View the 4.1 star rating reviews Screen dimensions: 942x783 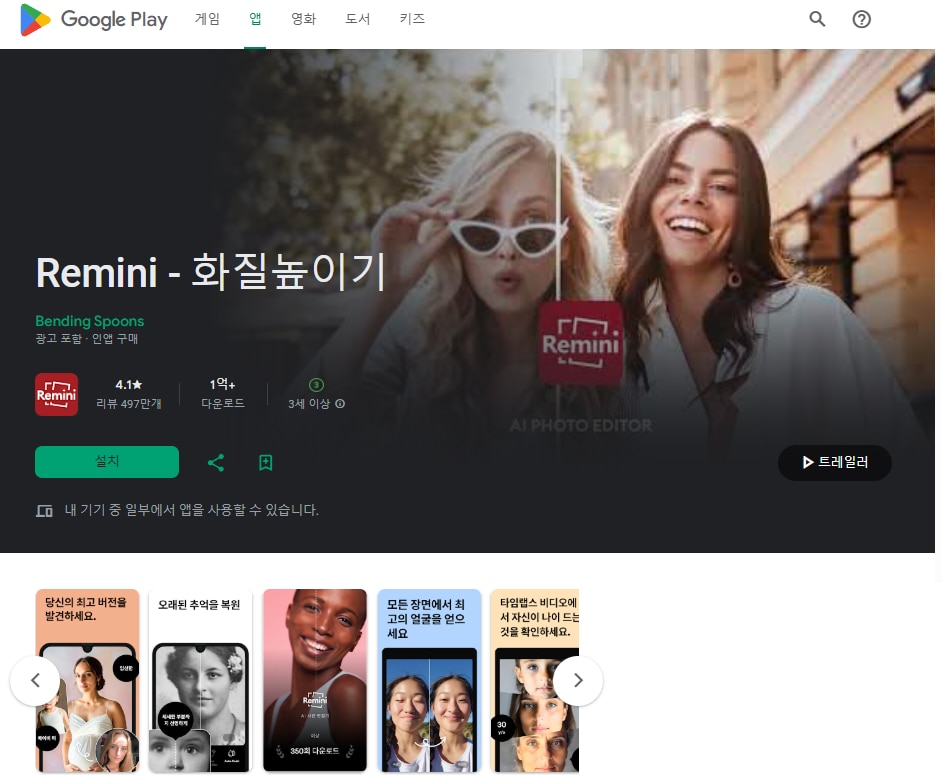pos(129,394)
